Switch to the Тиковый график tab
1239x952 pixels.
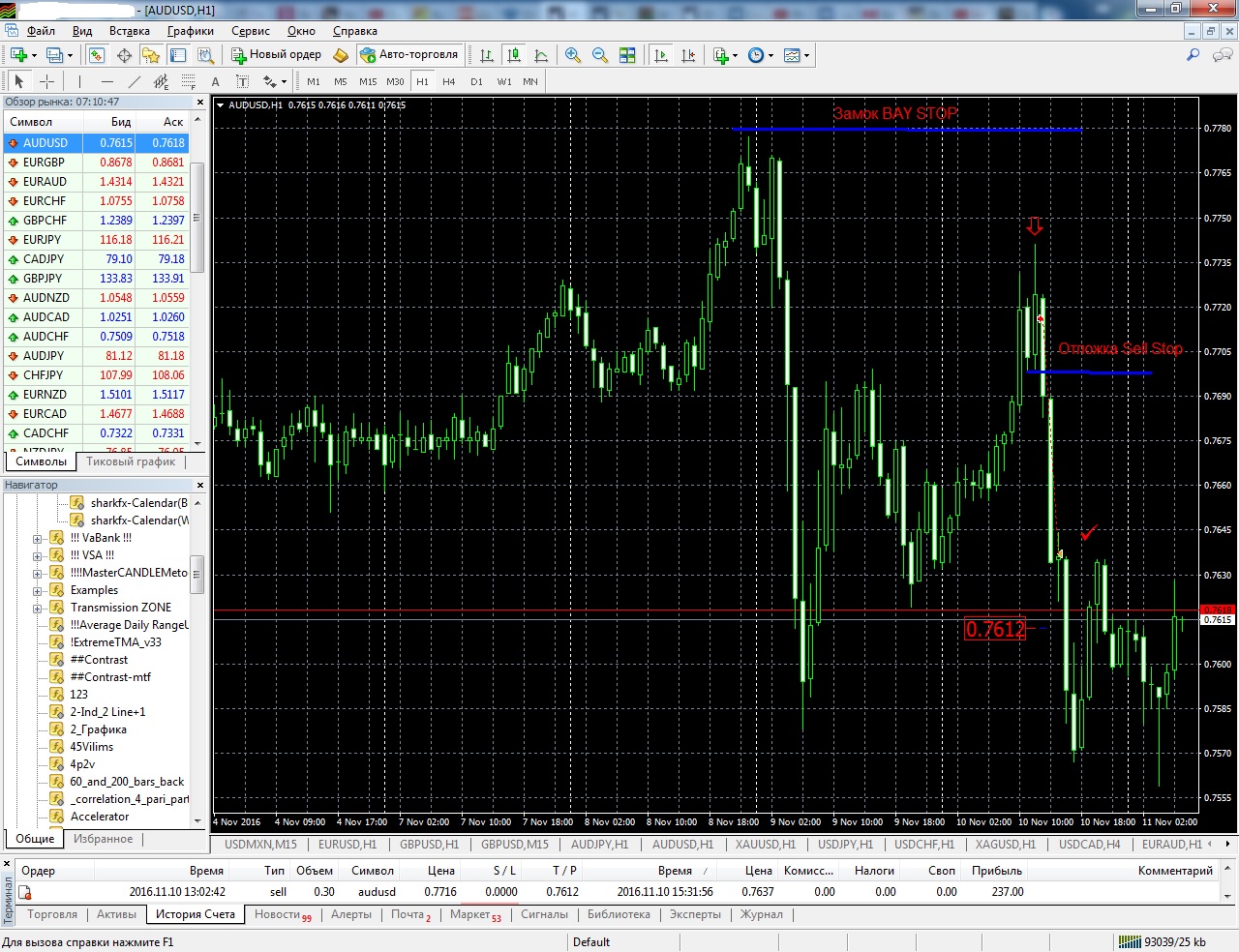131,461
